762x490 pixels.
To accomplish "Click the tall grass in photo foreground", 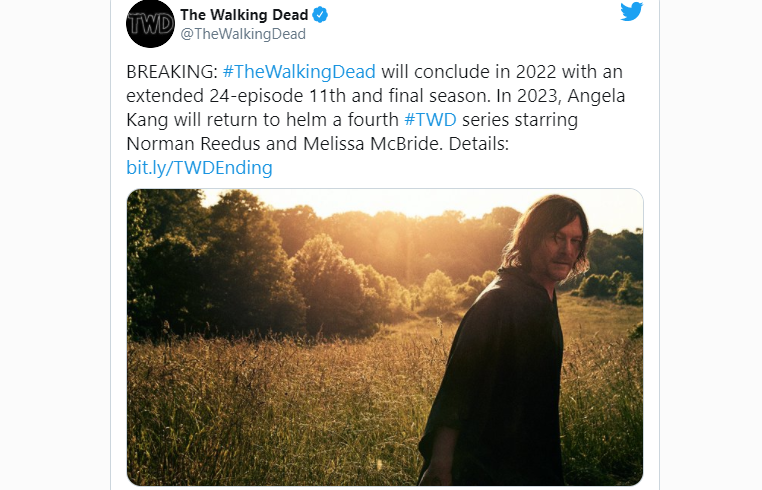I will point(272,413).
